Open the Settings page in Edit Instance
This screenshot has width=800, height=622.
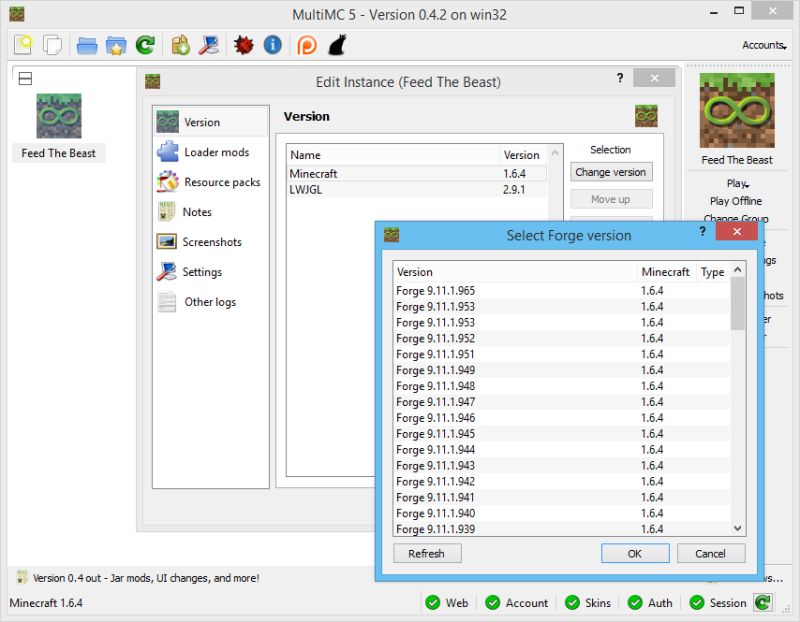(x=211, y=272)
